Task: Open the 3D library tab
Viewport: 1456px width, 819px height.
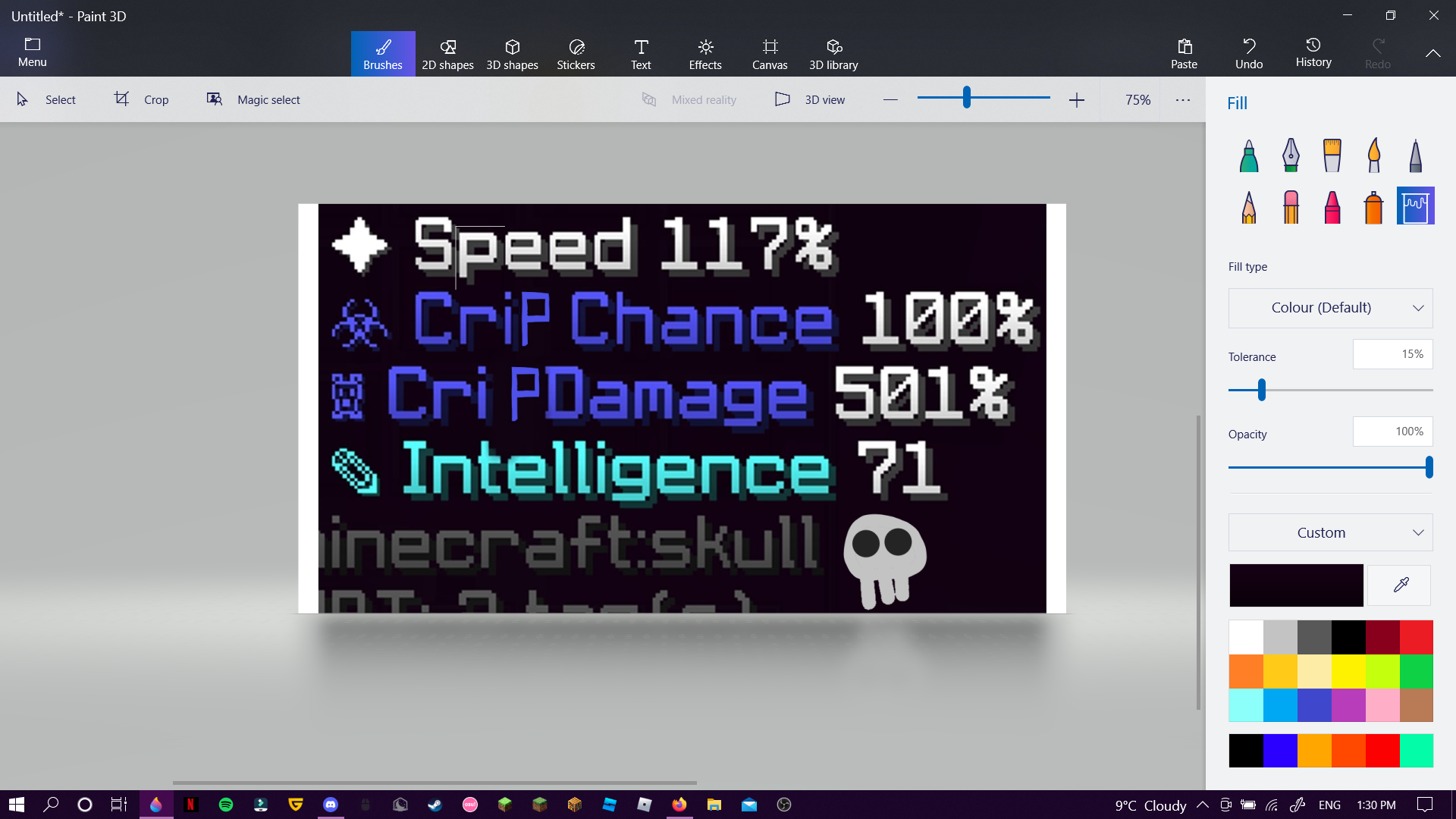Action: tap(833, 54)
